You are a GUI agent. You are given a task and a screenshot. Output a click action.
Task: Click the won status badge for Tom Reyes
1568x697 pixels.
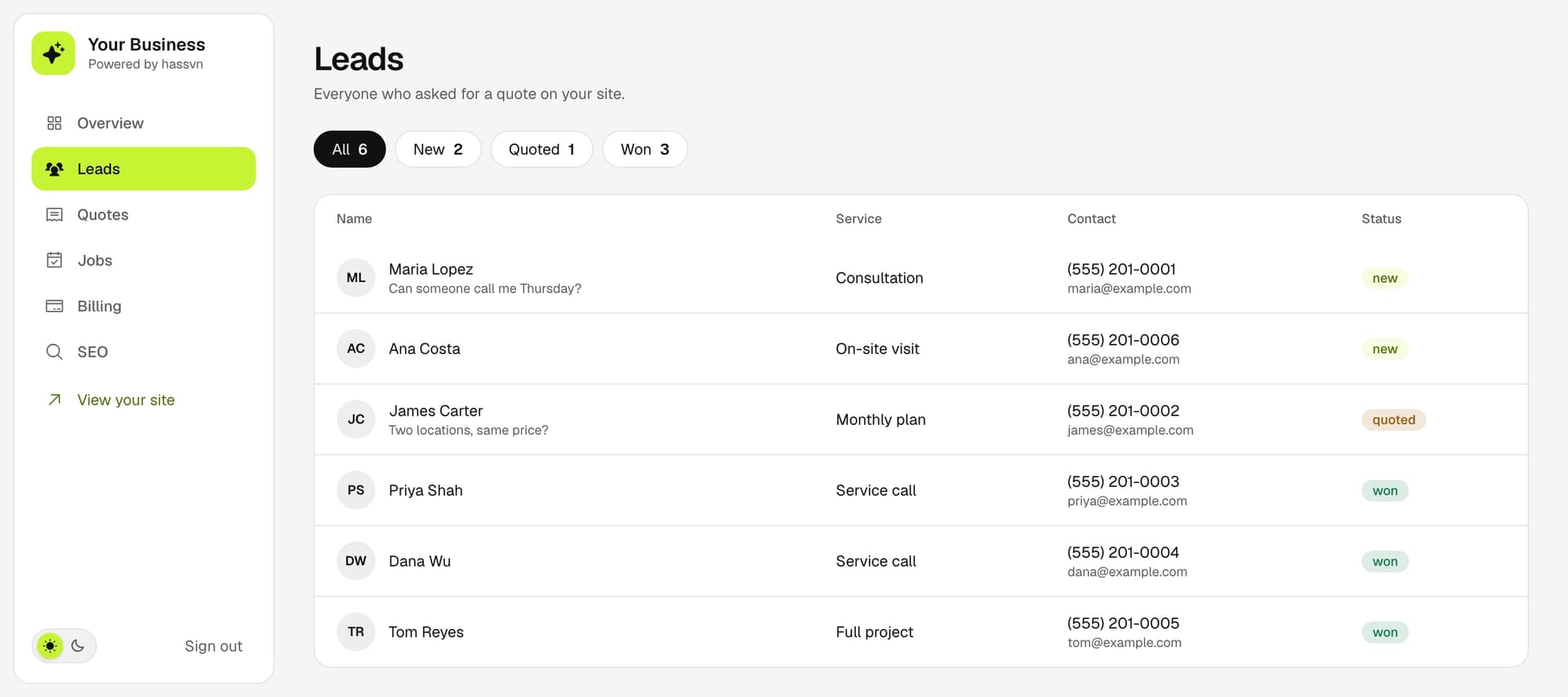point(1384,632)
